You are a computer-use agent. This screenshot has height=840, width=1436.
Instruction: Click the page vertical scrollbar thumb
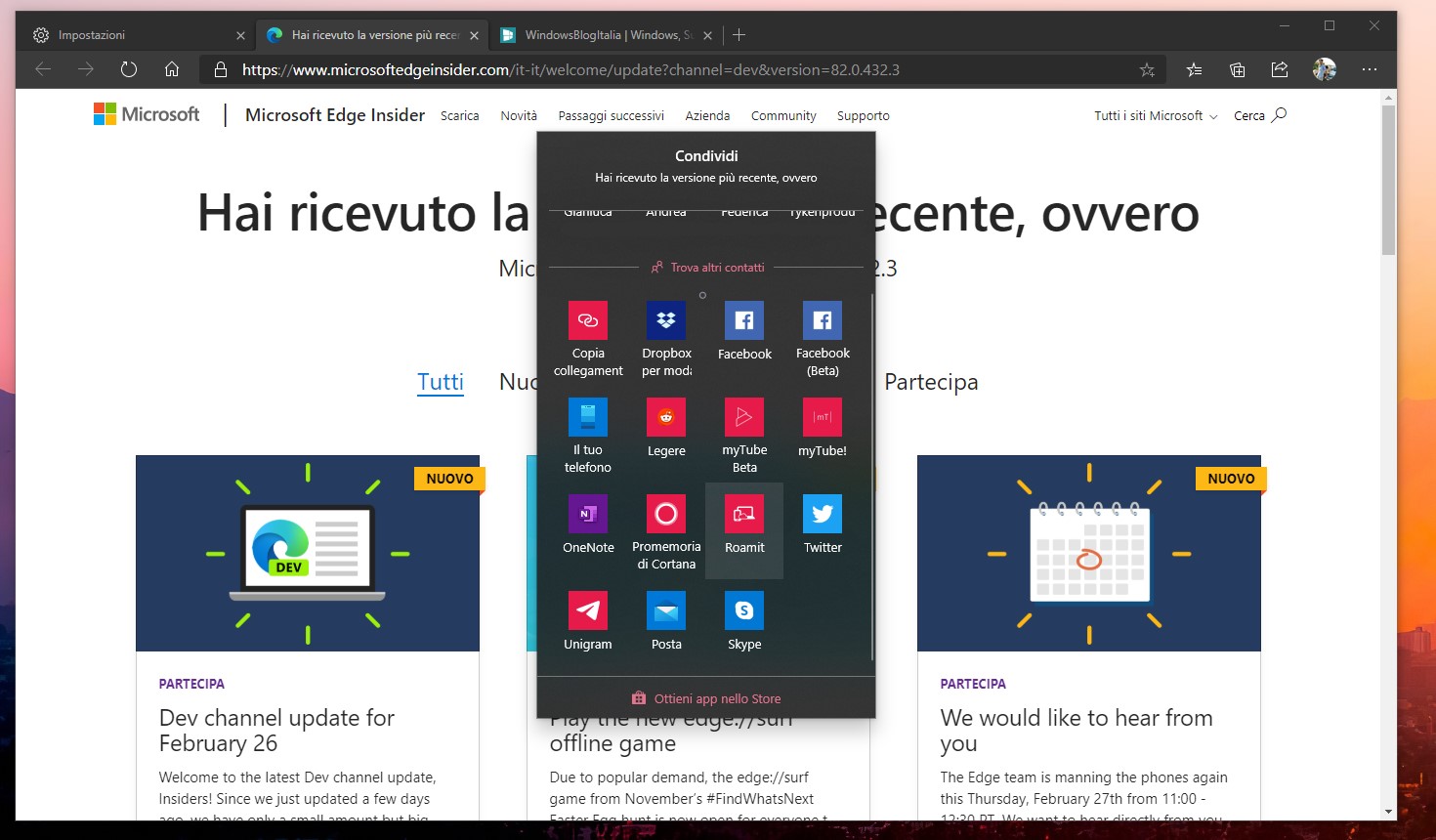[1388, 181]
